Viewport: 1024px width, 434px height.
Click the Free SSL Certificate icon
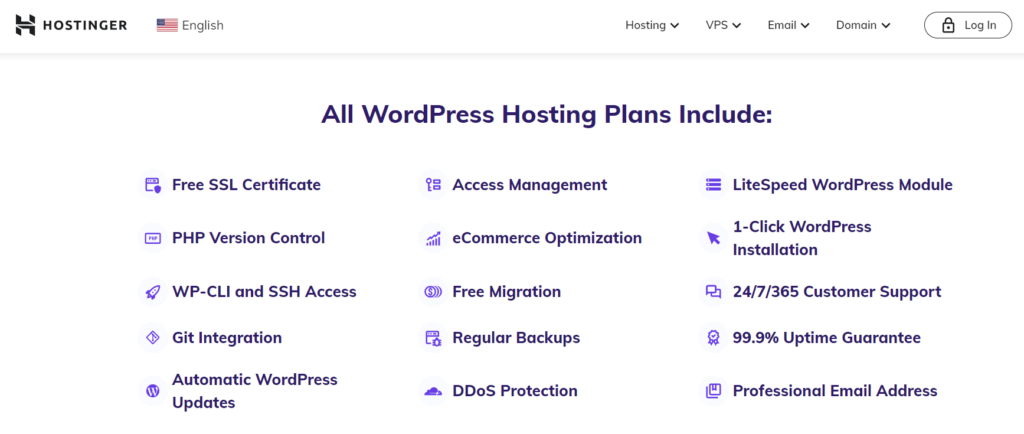click(153, 185)
